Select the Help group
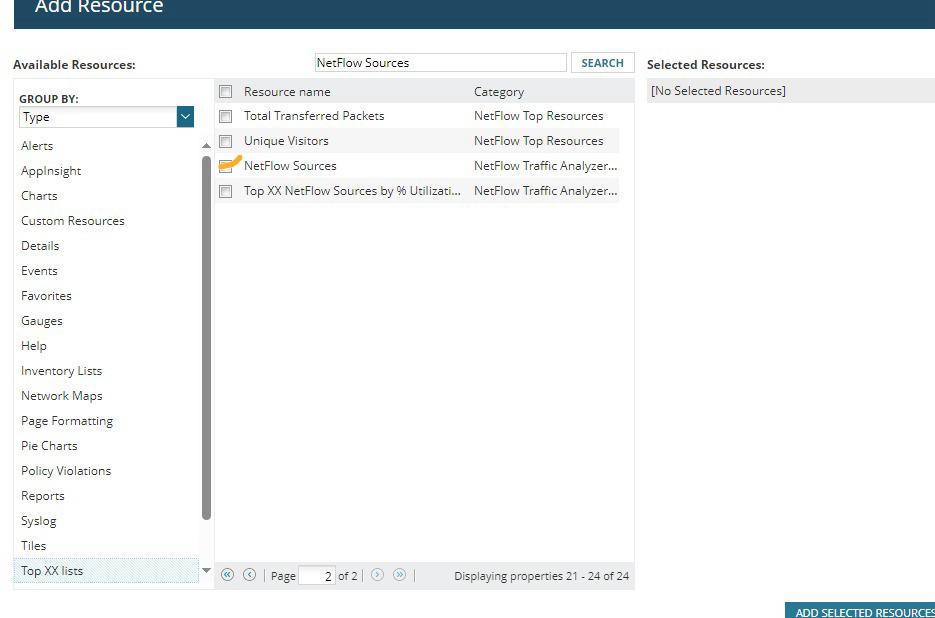This screenshot has width=935, height=618. pos(34,346)
